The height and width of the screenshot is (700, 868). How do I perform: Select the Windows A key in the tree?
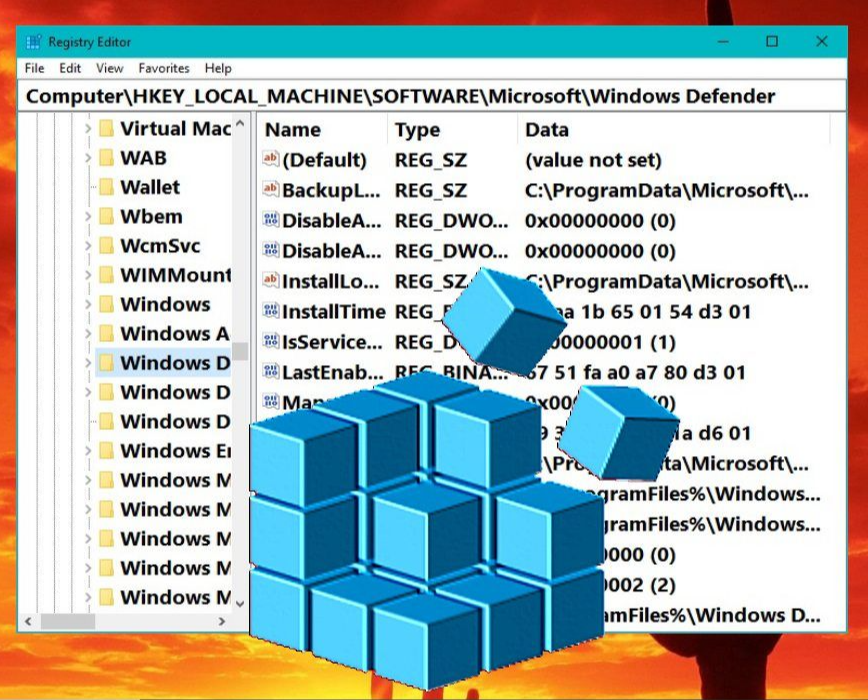pos(174,334)
